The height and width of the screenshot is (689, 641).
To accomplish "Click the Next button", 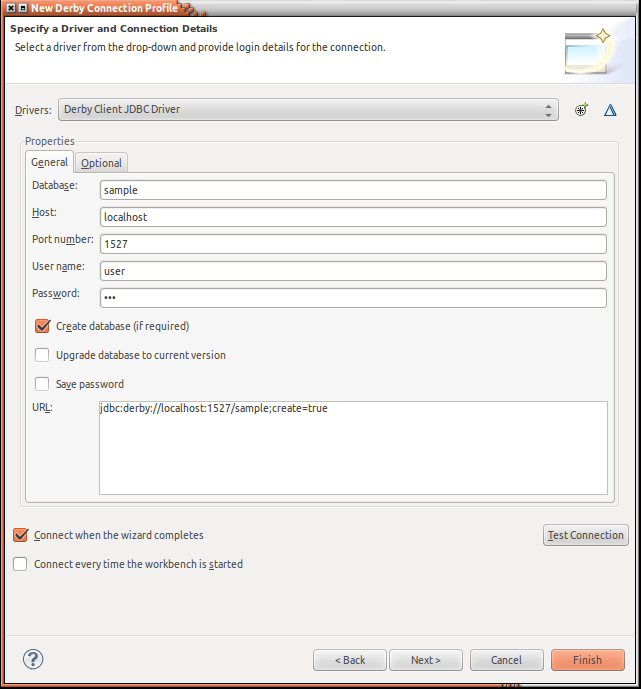I will click(x=426, y=660).
